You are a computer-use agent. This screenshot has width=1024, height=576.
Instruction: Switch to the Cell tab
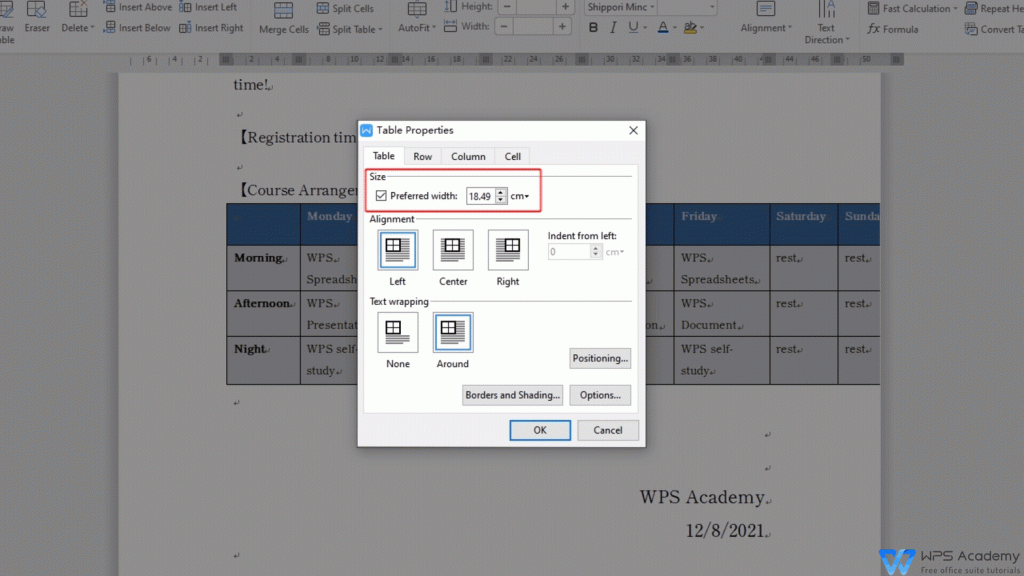tap(513, 157)
